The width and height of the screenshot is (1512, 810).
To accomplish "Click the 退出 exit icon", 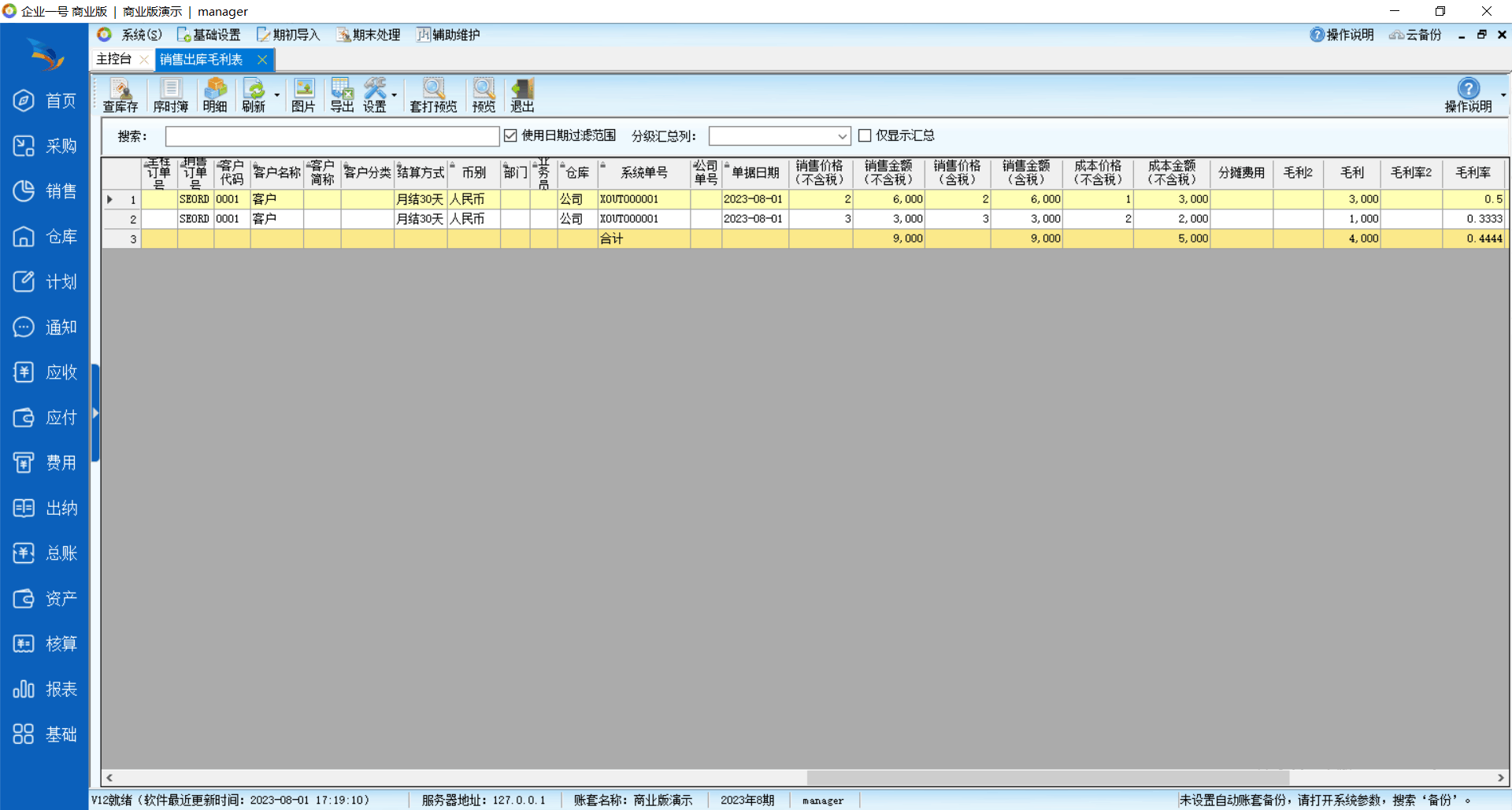I will click(x=521, y=95).
